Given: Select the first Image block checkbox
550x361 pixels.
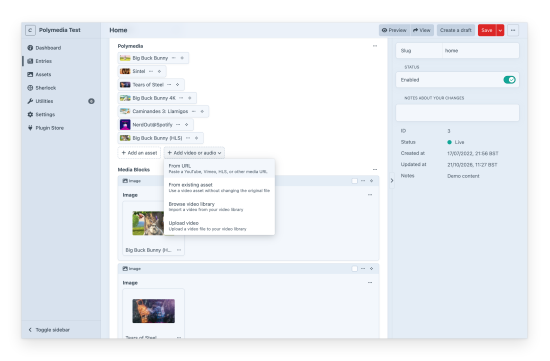Looking at the screenshot, I should pos(355,181).
